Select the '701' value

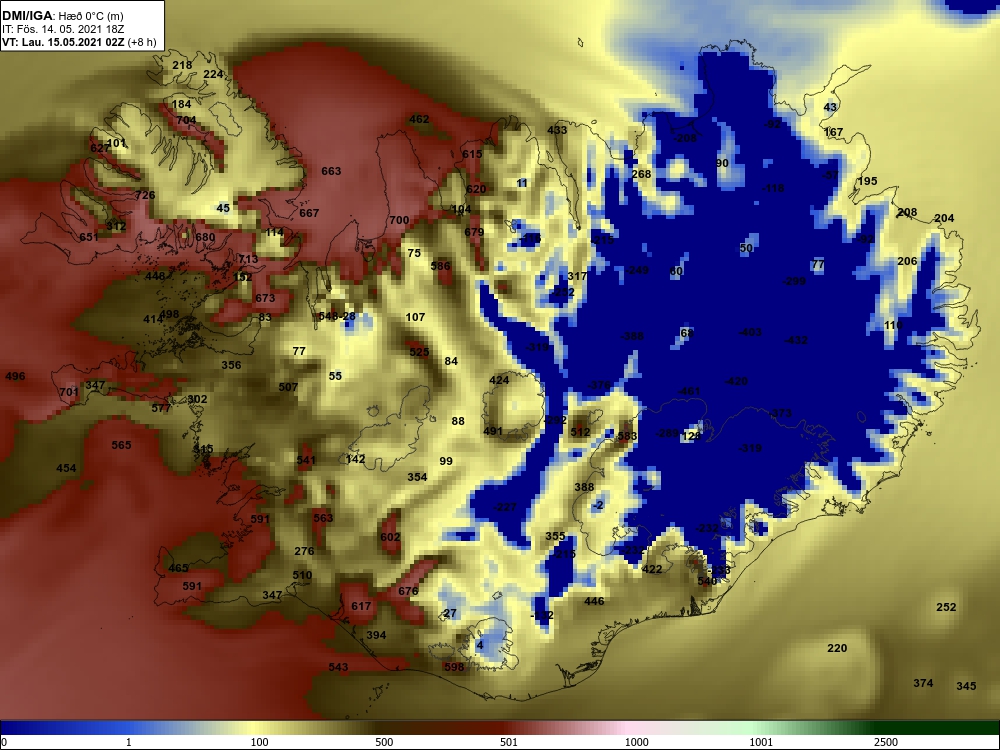tap(69, 392)
